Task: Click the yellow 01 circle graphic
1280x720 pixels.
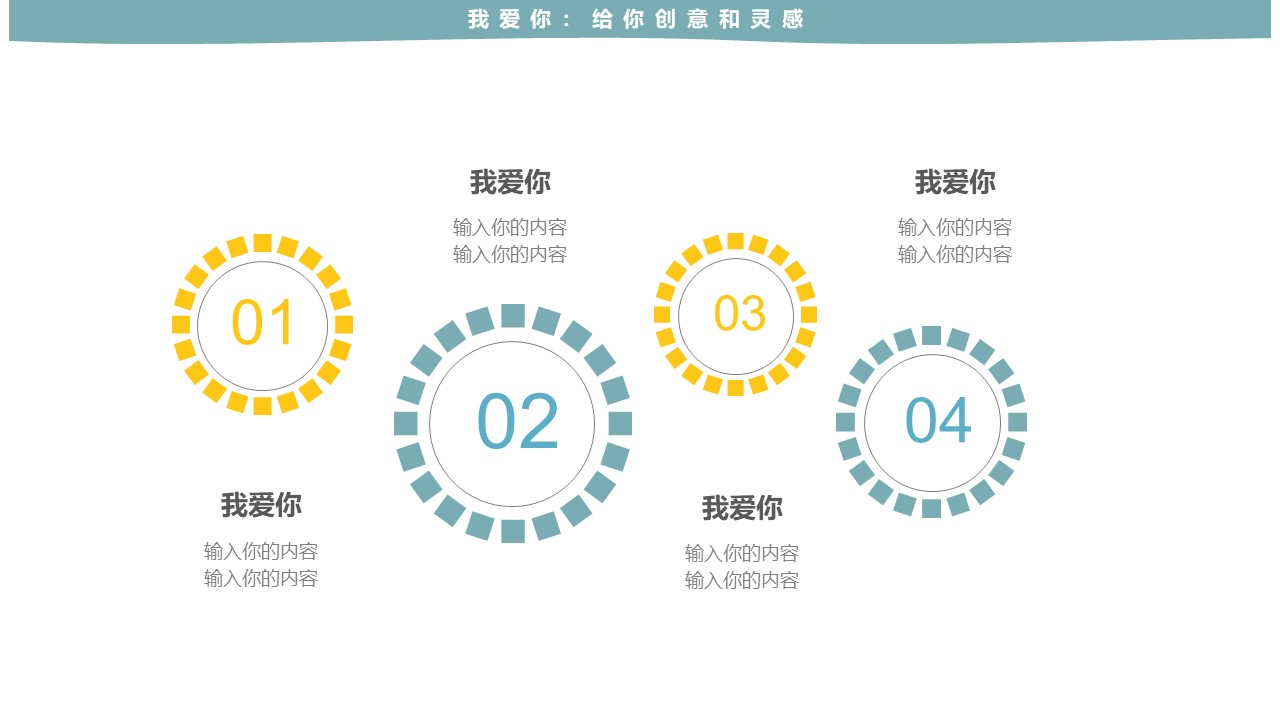Action: click(x=262, y=324)
